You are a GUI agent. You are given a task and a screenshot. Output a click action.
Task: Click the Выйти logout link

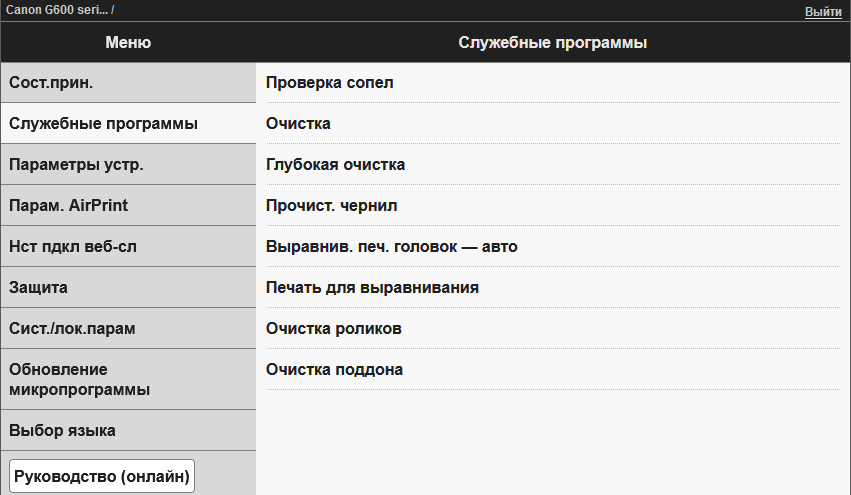point(822,11)
